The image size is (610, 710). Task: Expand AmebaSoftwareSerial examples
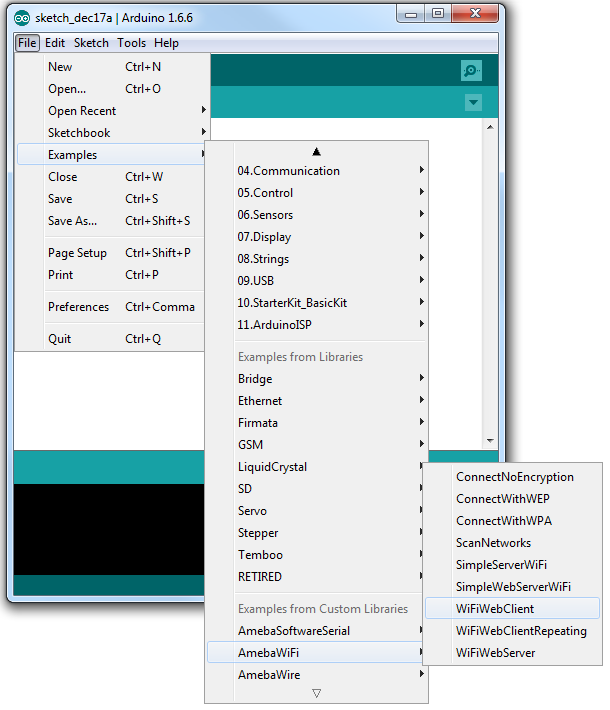tap(315, 631)
